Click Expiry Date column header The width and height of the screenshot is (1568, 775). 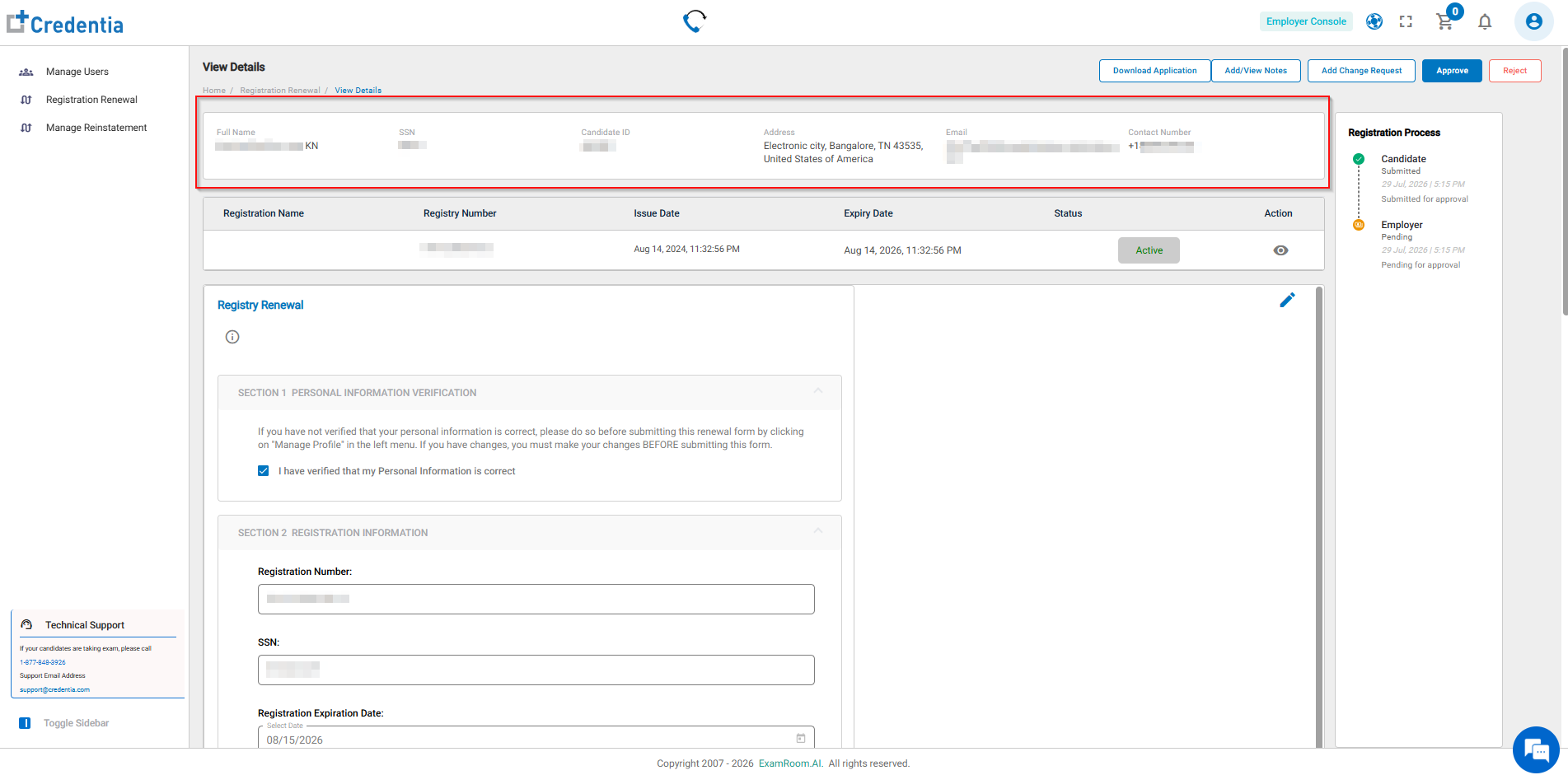[868, 213]
